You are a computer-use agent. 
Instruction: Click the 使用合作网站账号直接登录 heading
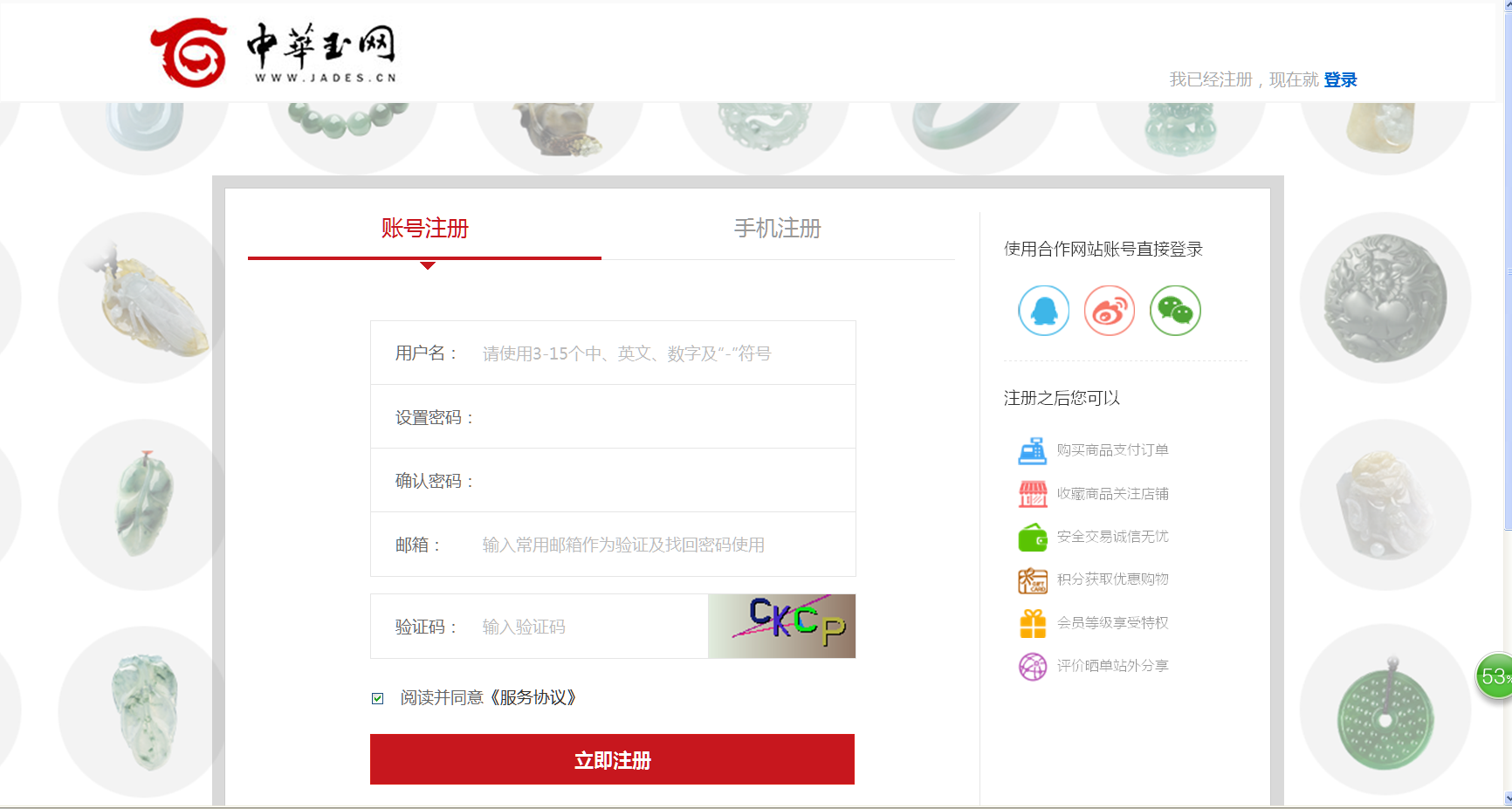tap(1103, 250)
